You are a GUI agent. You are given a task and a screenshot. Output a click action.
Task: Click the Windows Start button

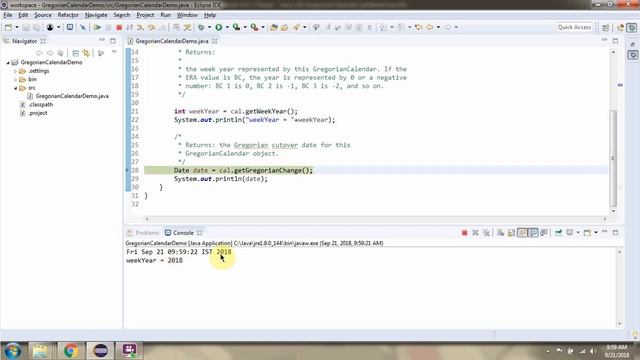click(12, 351)
